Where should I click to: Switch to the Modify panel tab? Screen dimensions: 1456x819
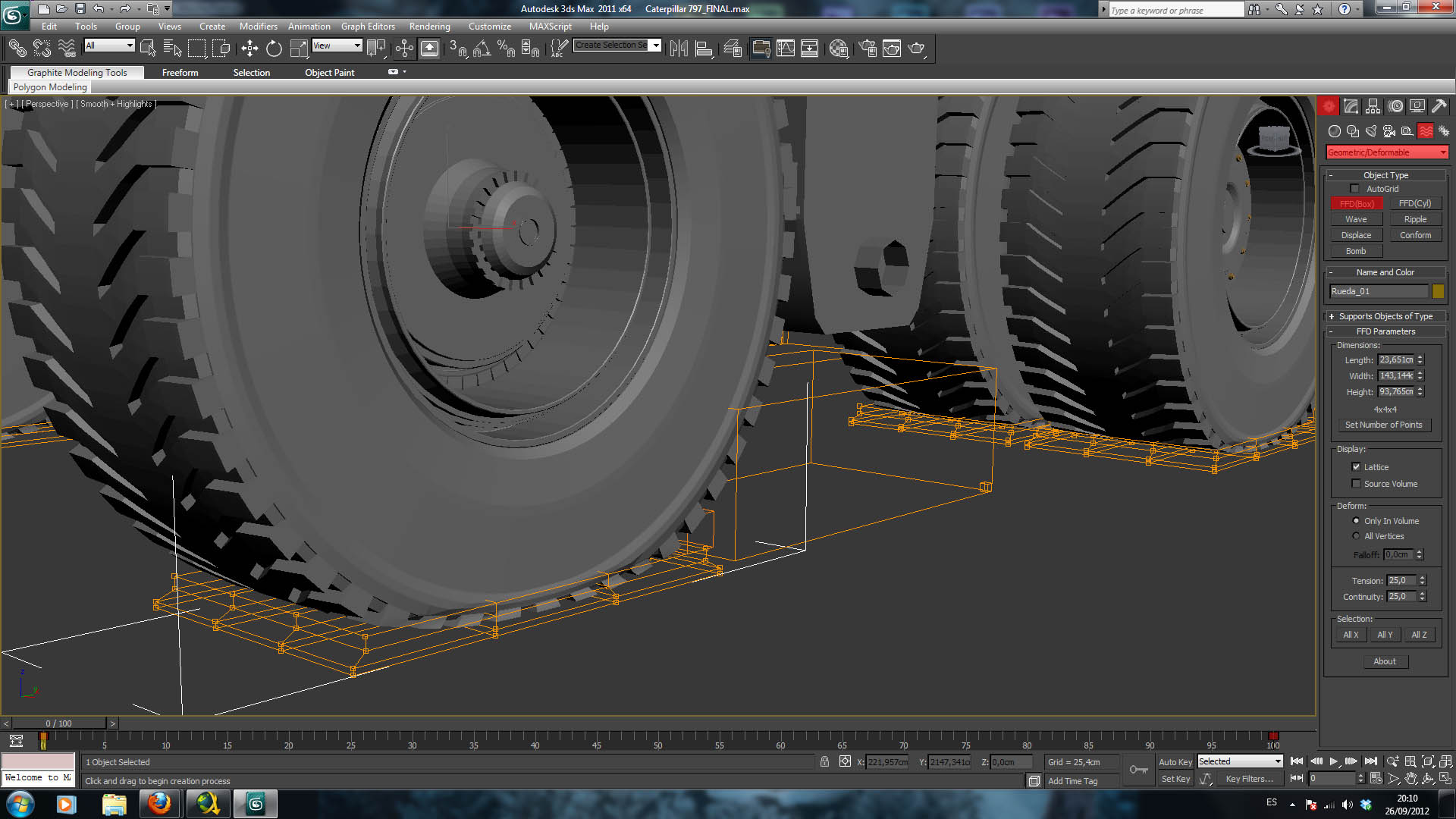(1351, 106)
